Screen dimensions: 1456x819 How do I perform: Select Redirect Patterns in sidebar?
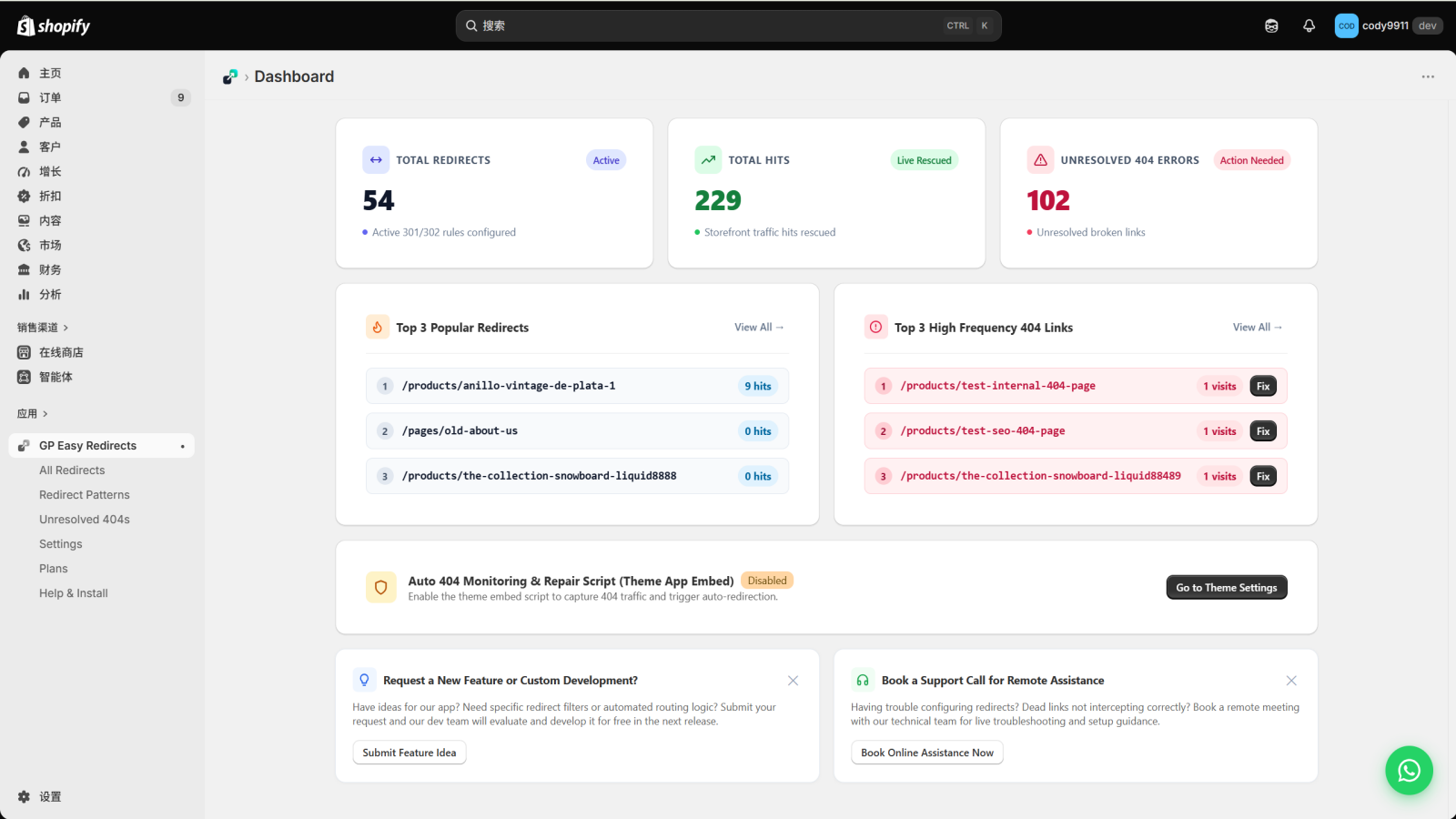(x=85, y=495)
